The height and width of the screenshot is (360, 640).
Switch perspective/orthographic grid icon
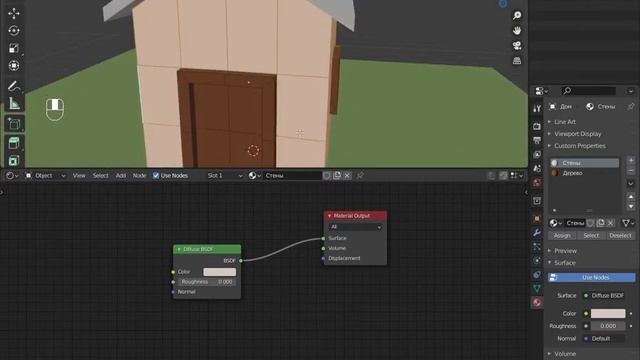(517, 61)
